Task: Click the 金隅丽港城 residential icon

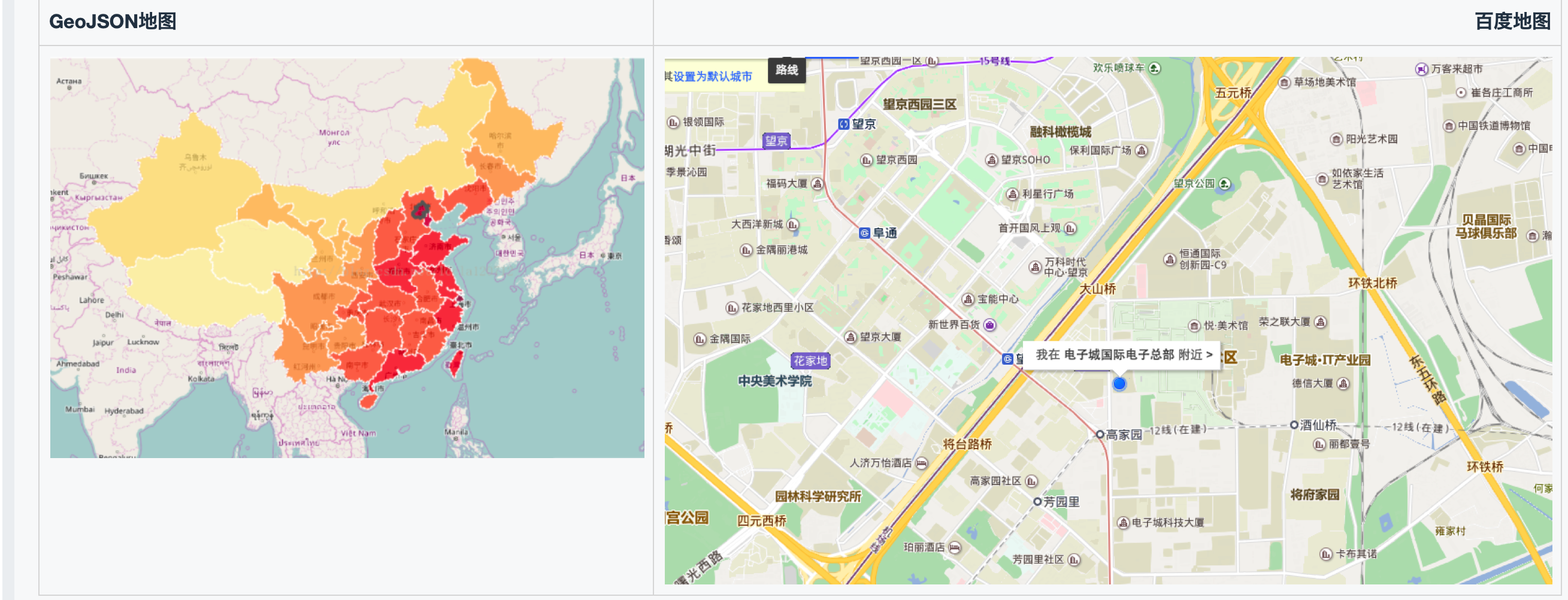Action: click(x=746, y=250)
